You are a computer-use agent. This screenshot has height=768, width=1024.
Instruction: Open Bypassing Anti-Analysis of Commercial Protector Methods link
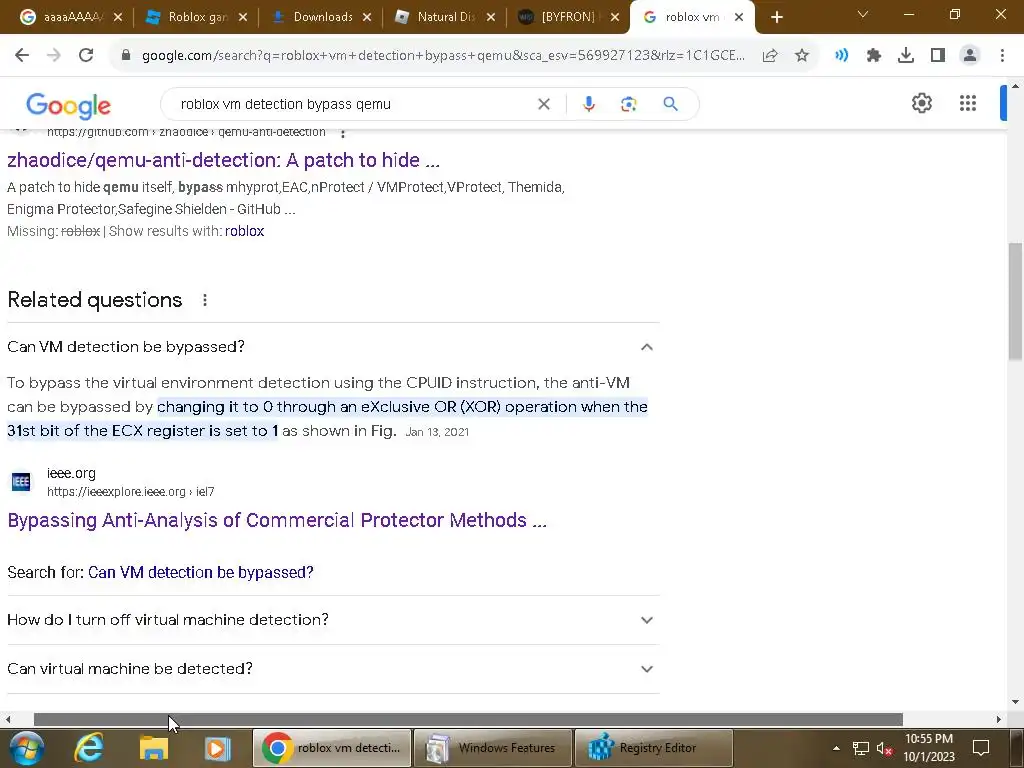click(277, 520)
